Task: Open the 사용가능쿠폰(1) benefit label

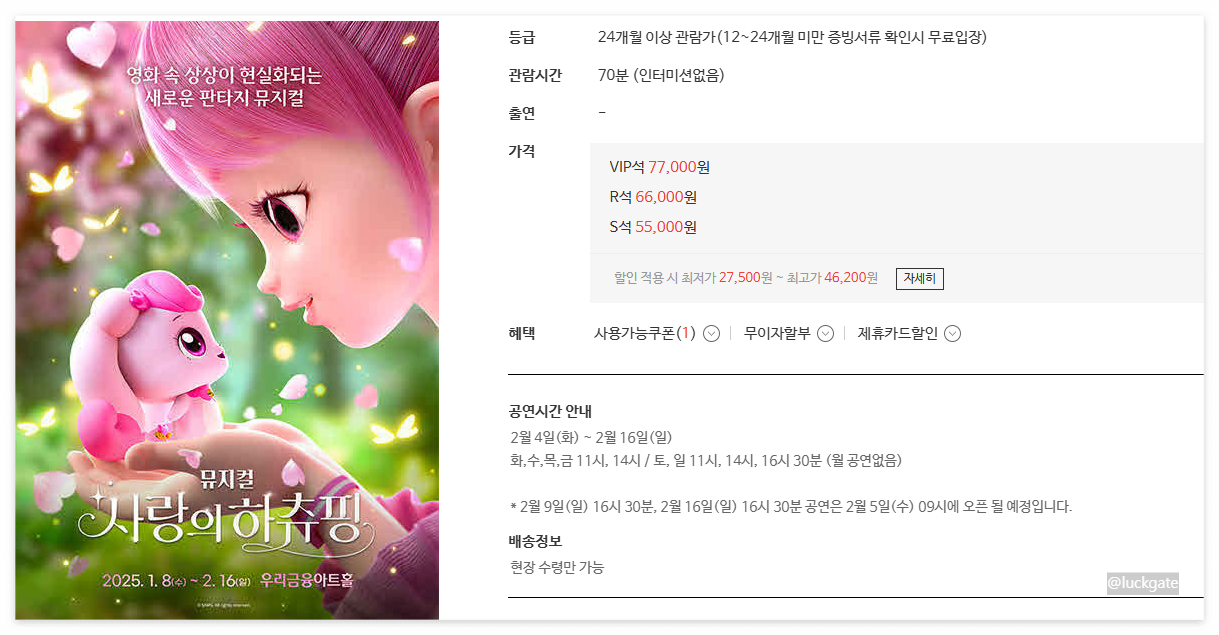Action: 645,334
